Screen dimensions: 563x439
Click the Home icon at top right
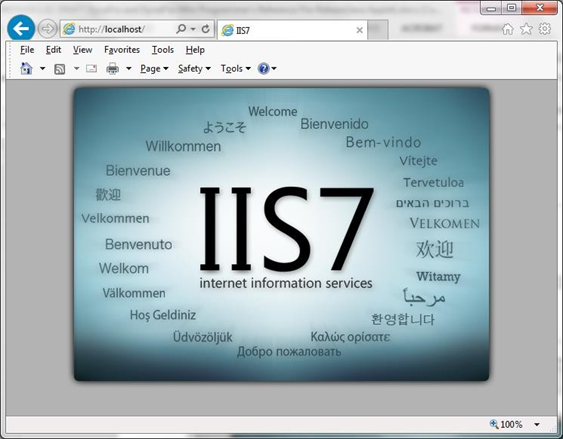[507, 29]
